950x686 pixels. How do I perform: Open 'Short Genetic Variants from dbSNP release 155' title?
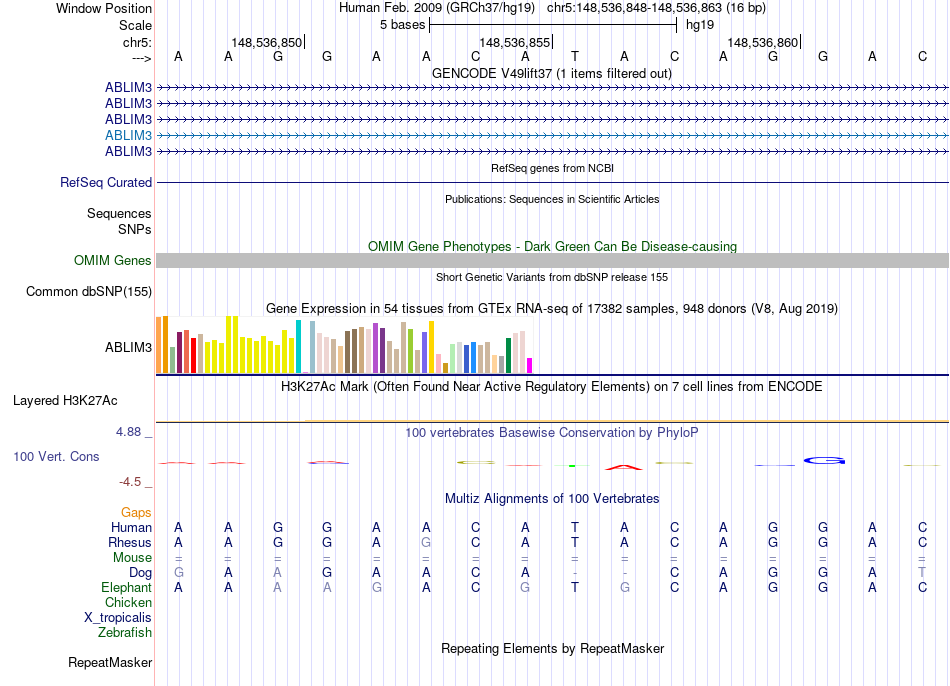click(552, 277)
